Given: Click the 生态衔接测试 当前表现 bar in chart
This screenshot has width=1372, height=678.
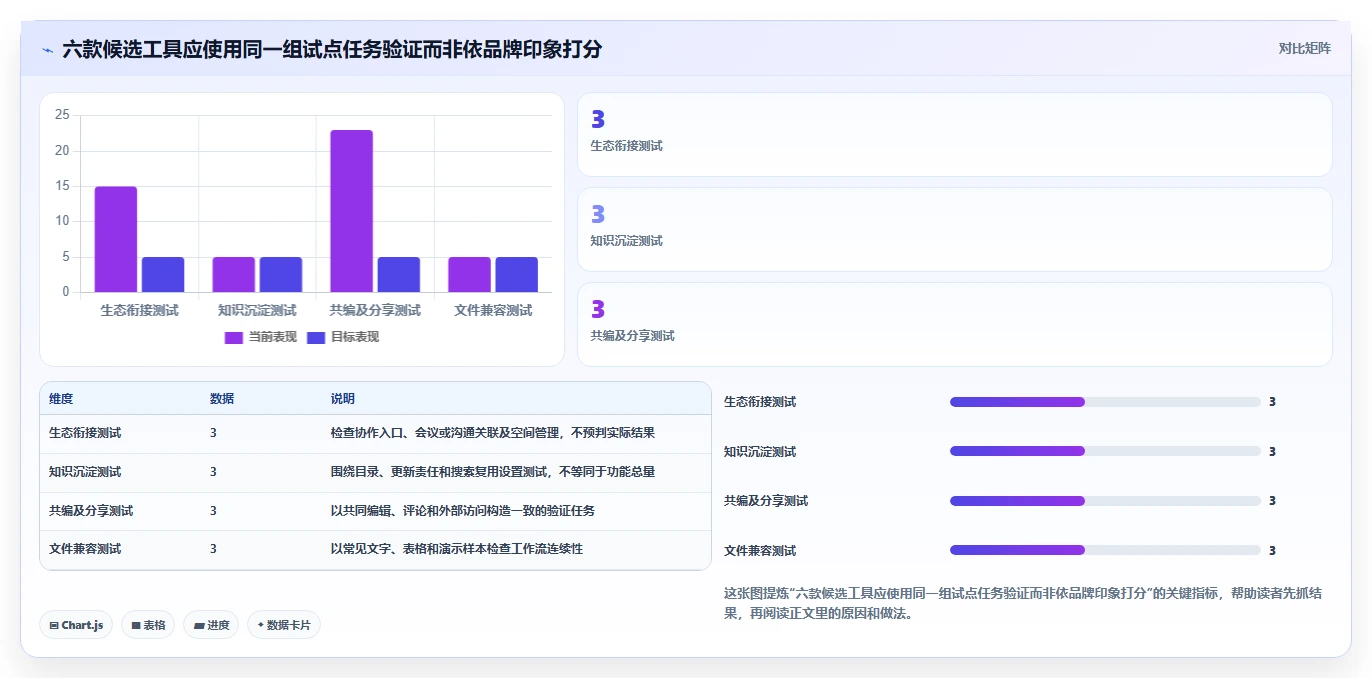Looking at the screenshot, I should (x=116, y=239).
